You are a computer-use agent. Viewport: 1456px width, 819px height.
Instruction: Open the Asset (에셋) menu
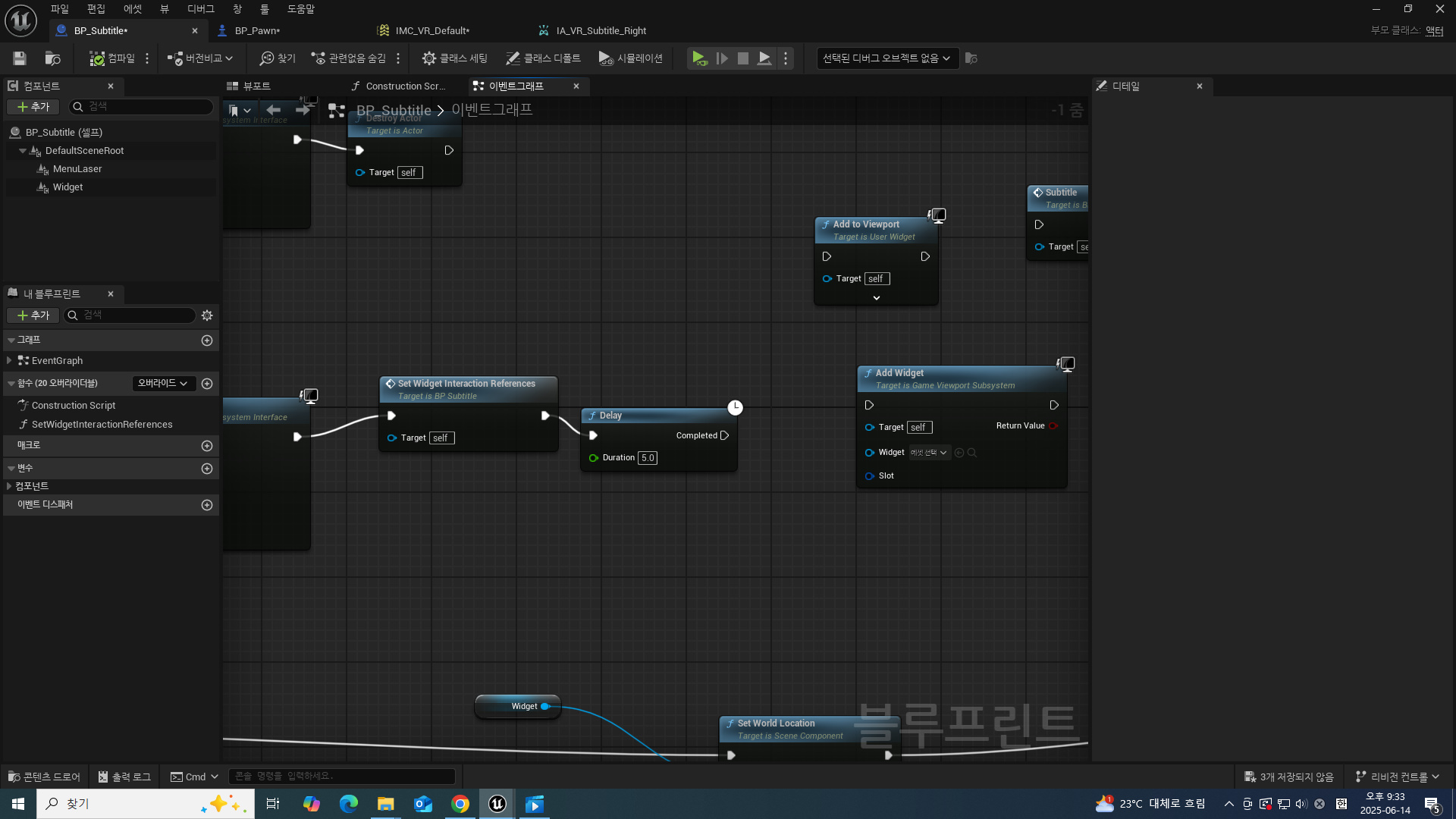point(133,9)
